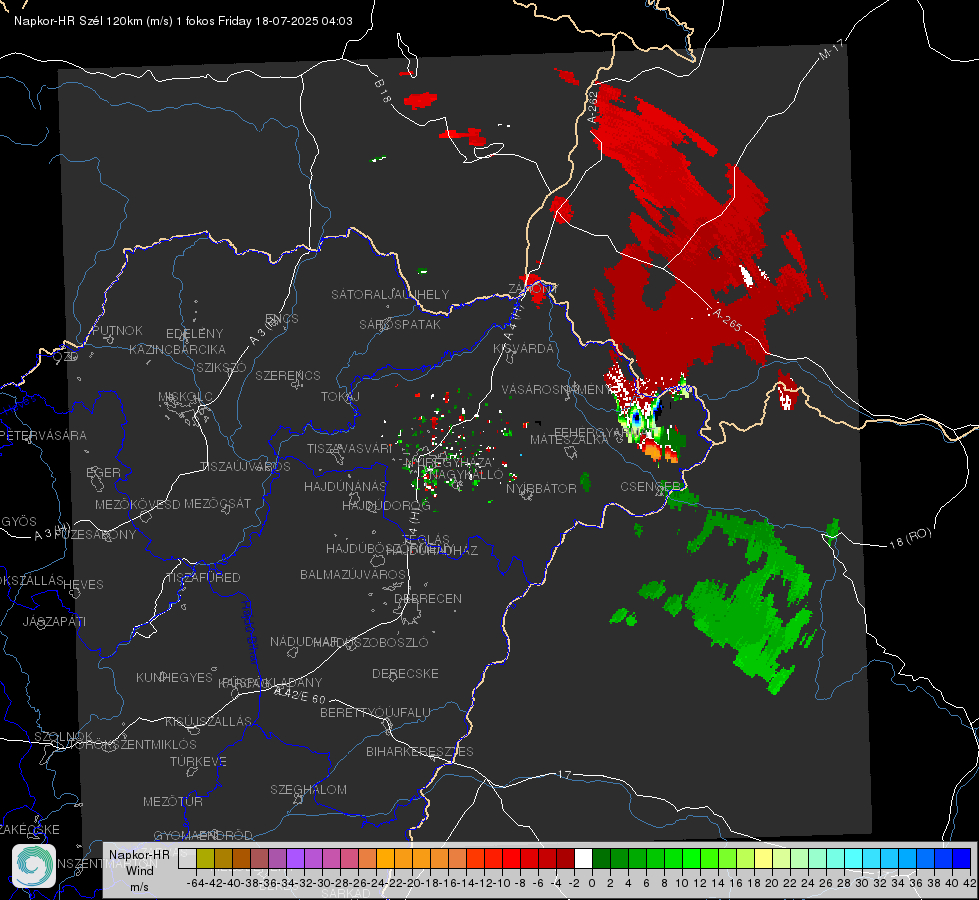This screenshot has width=979, height=900.
Task: Click the MEZŐCSÁT town label
Action: pos(217,503)
